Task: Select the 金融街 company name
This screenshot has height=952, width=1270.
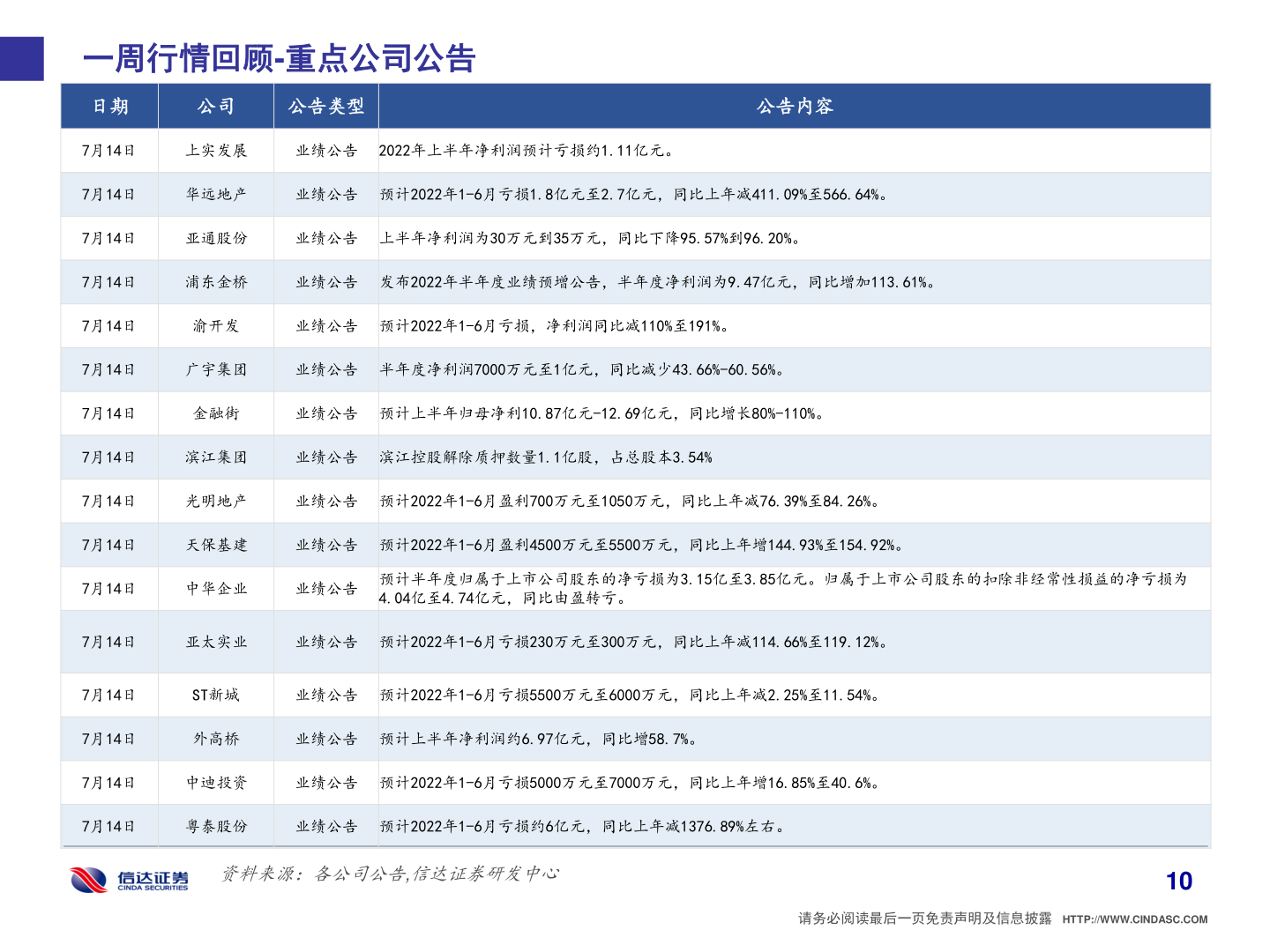Action: [x=216, y=413]
